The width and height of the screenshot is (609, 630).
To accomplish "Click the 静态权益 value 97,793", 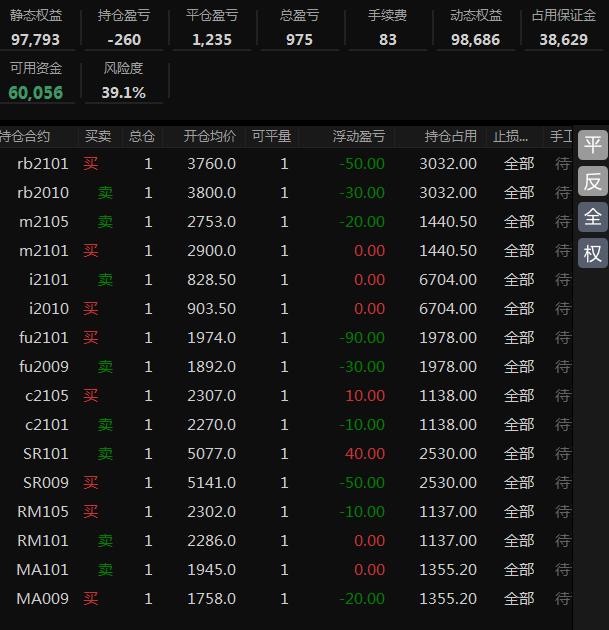I will point(35,40).
